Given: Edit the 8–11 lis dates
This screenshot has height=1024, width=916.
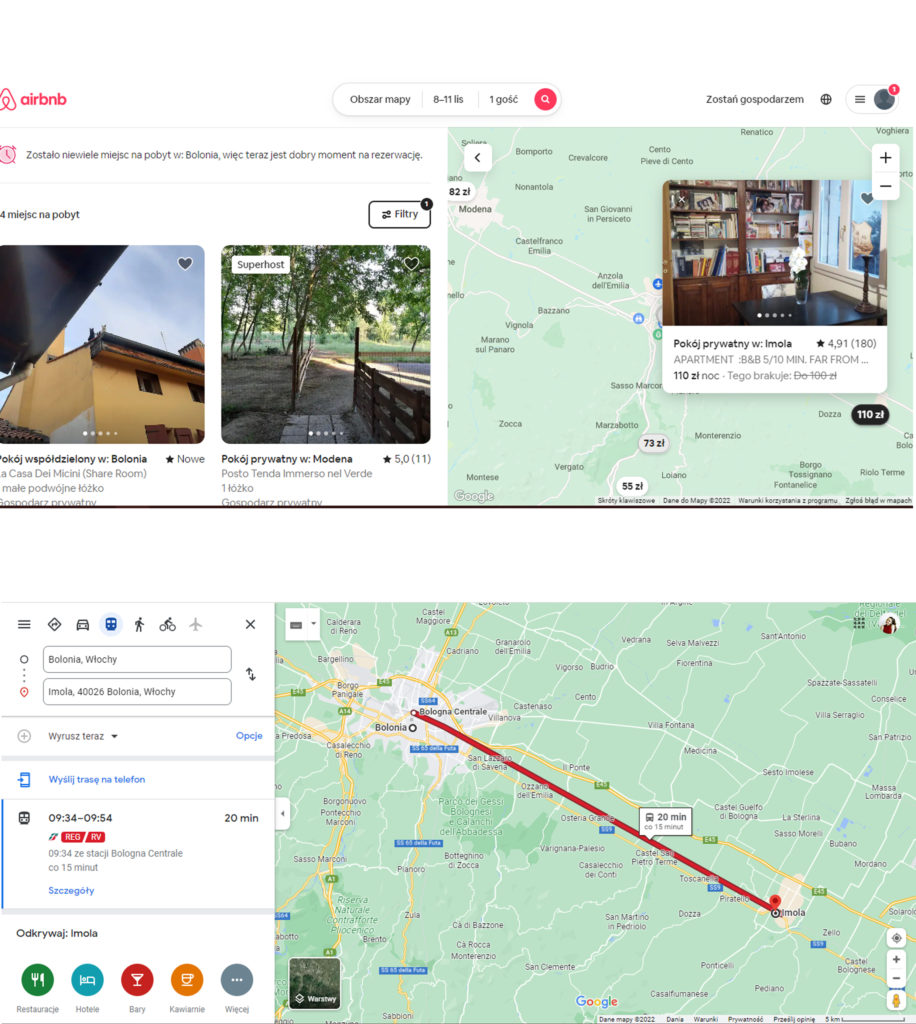Looking at the screenshot, I should point(448,99).
